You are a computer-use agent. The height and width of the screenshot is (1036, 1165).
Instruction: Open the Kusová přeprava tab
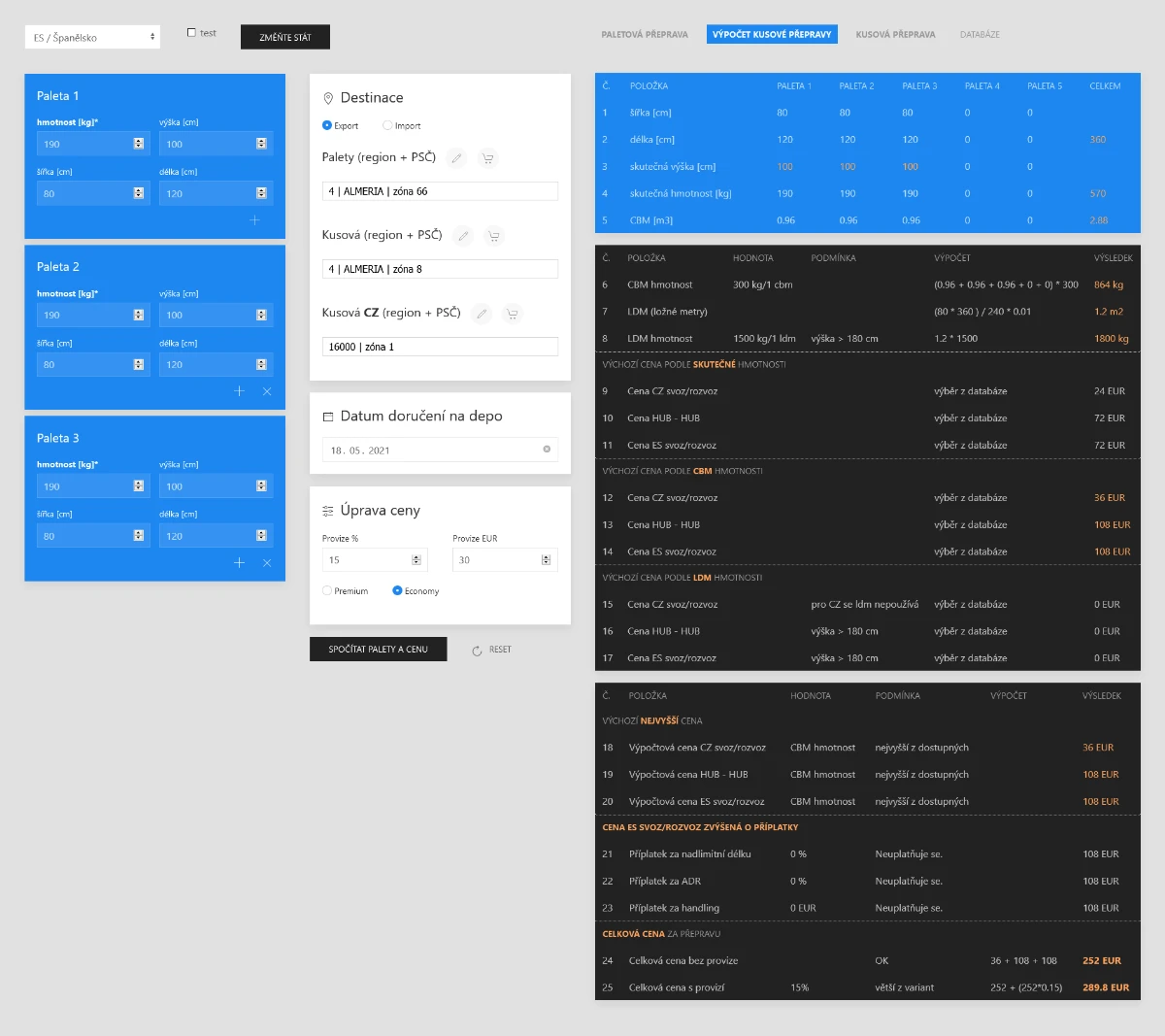[895, 35]
